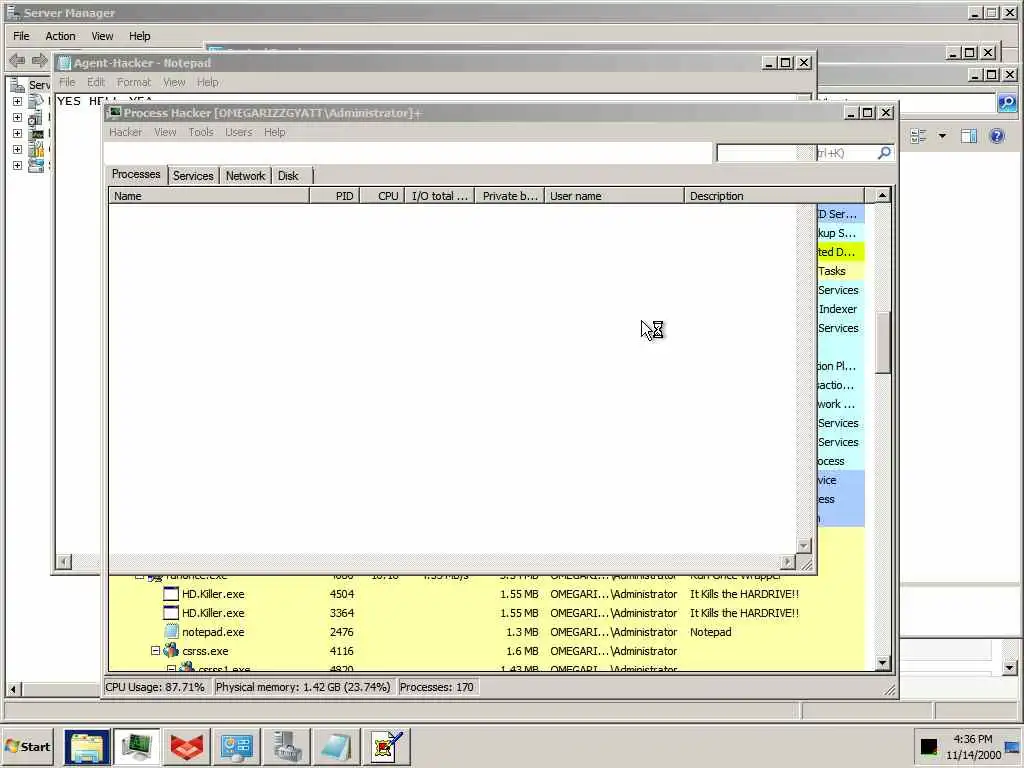Click Notepad horizontal scroll left arrow
The width and height of the screenshot is (1024, 768).
63,562
